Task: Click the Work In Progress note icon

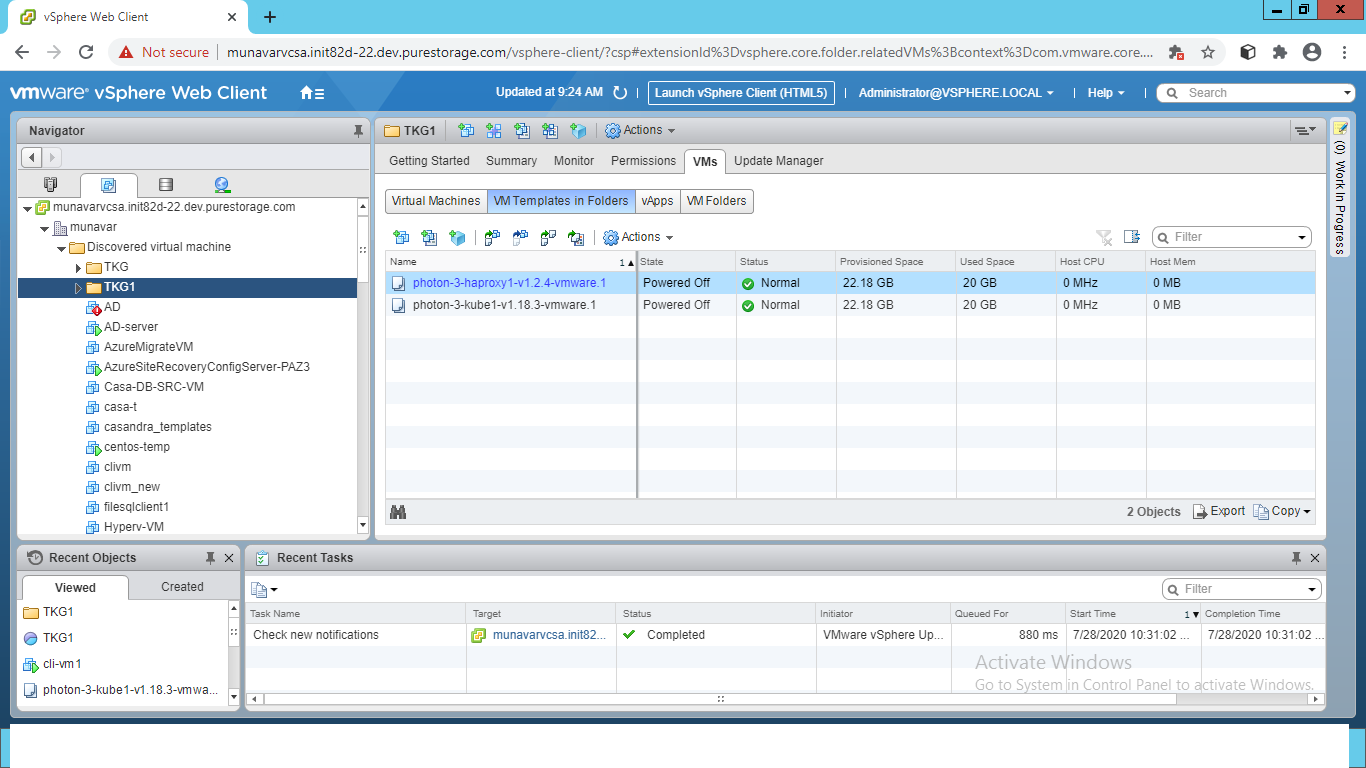Action: pos(1340,128)
